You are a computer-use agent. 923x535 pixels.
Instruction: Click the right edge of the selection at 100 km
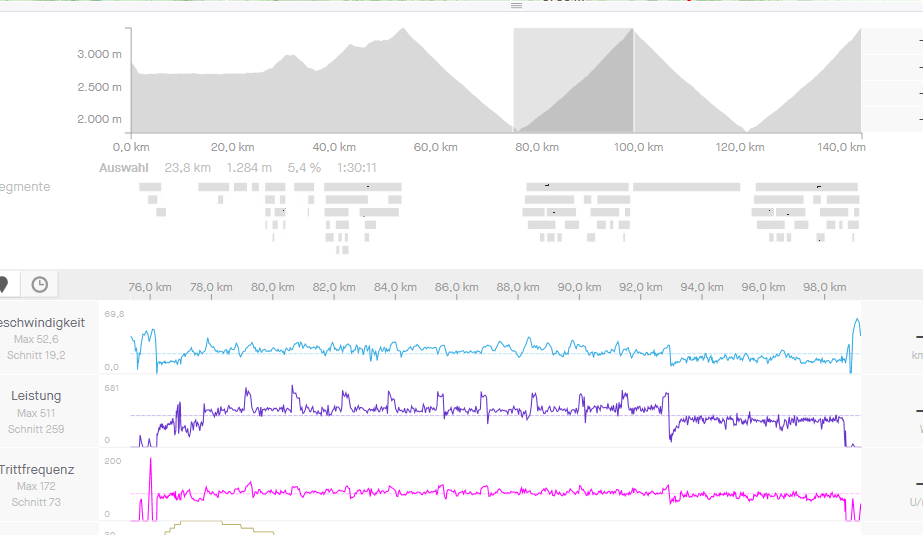634,81
